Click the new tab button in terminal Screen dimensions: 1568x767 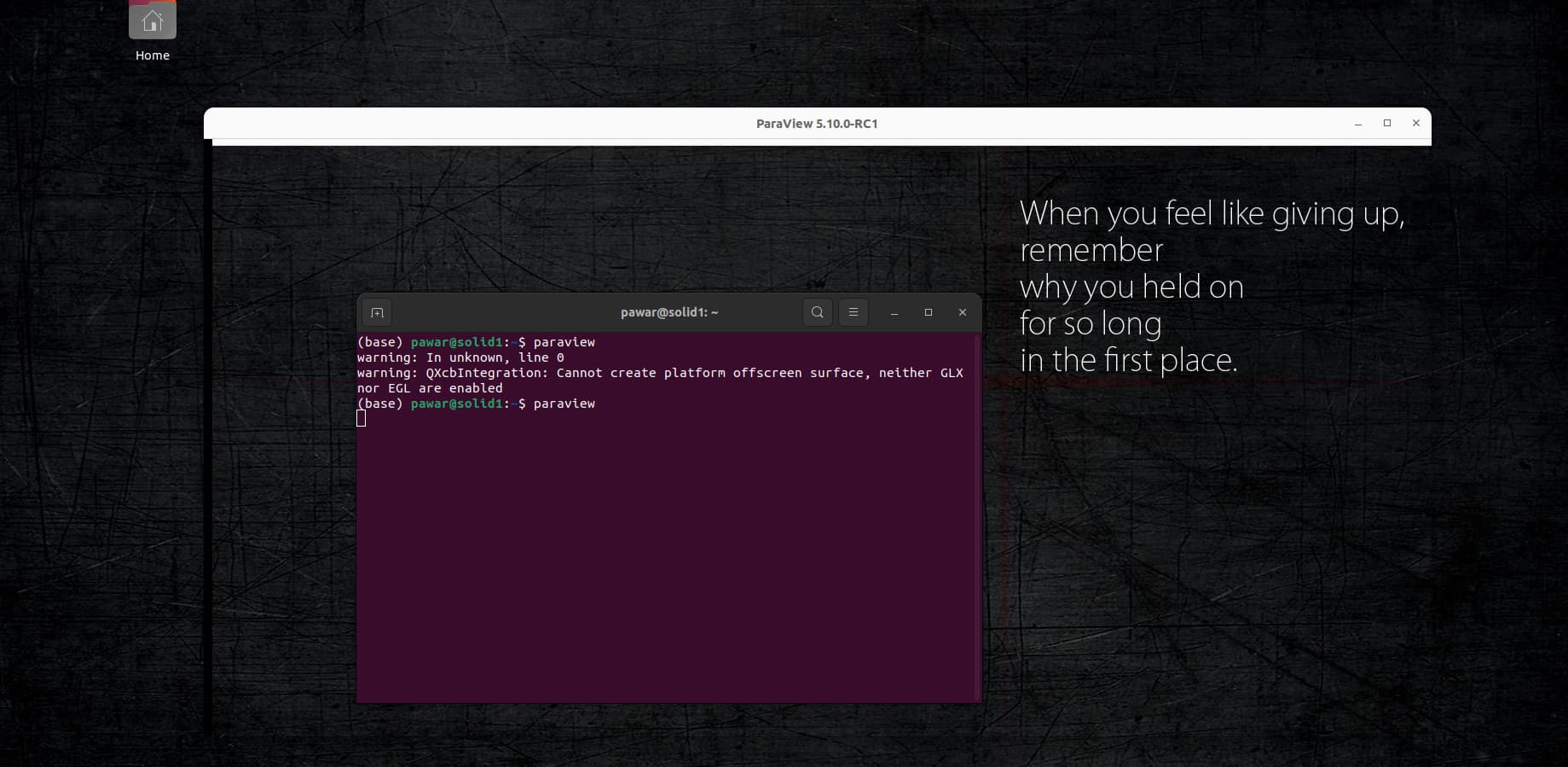pos(377,312)
